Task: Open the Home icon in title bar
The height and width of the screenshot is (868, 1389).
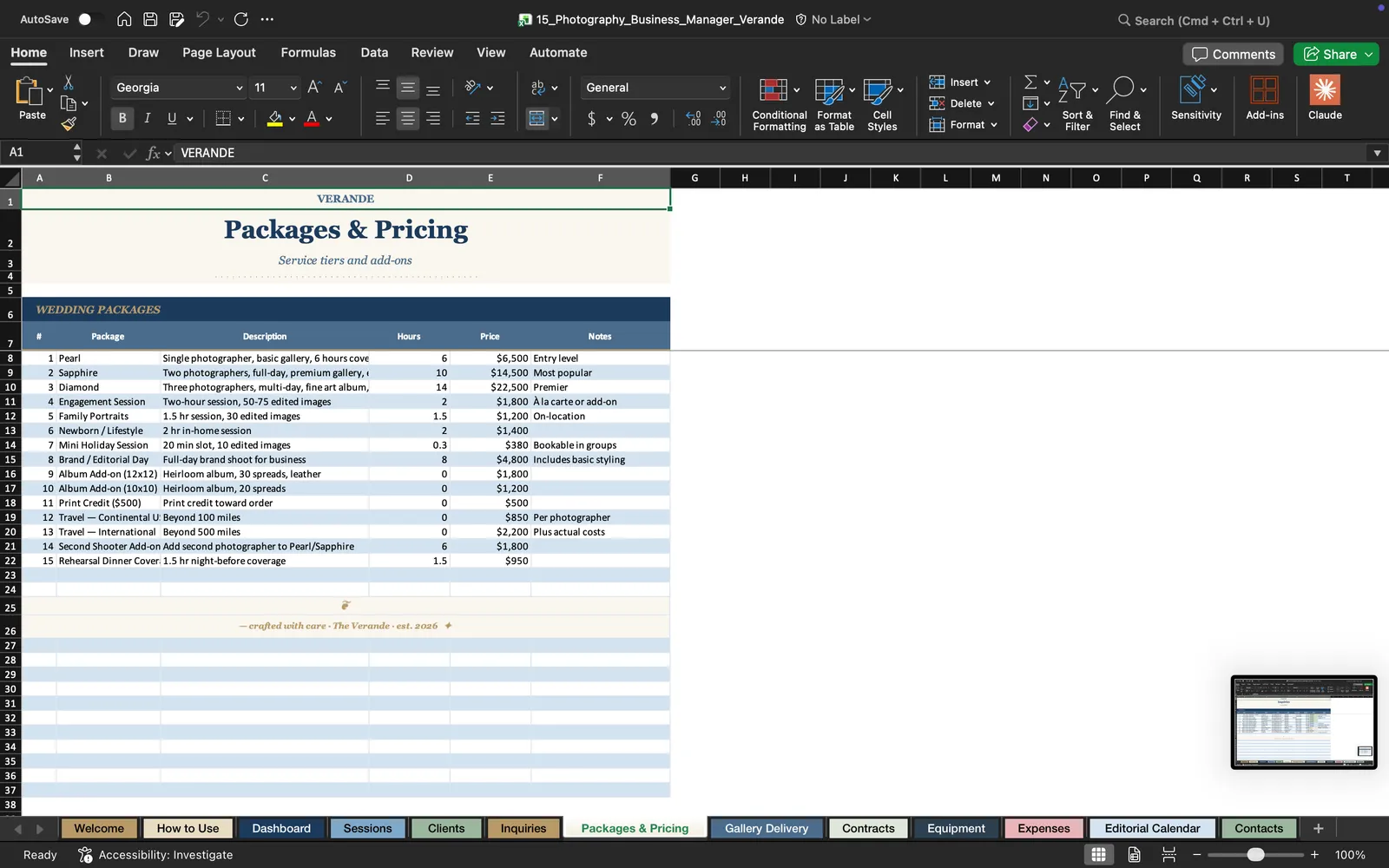Action: point(124,19)
